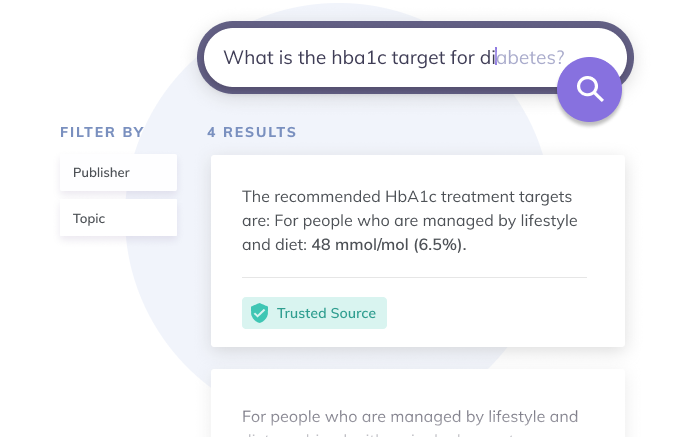Screen dimensions: 695x437
Task: Click the magnifying glass search icon
Action: (x=590, y=89)
